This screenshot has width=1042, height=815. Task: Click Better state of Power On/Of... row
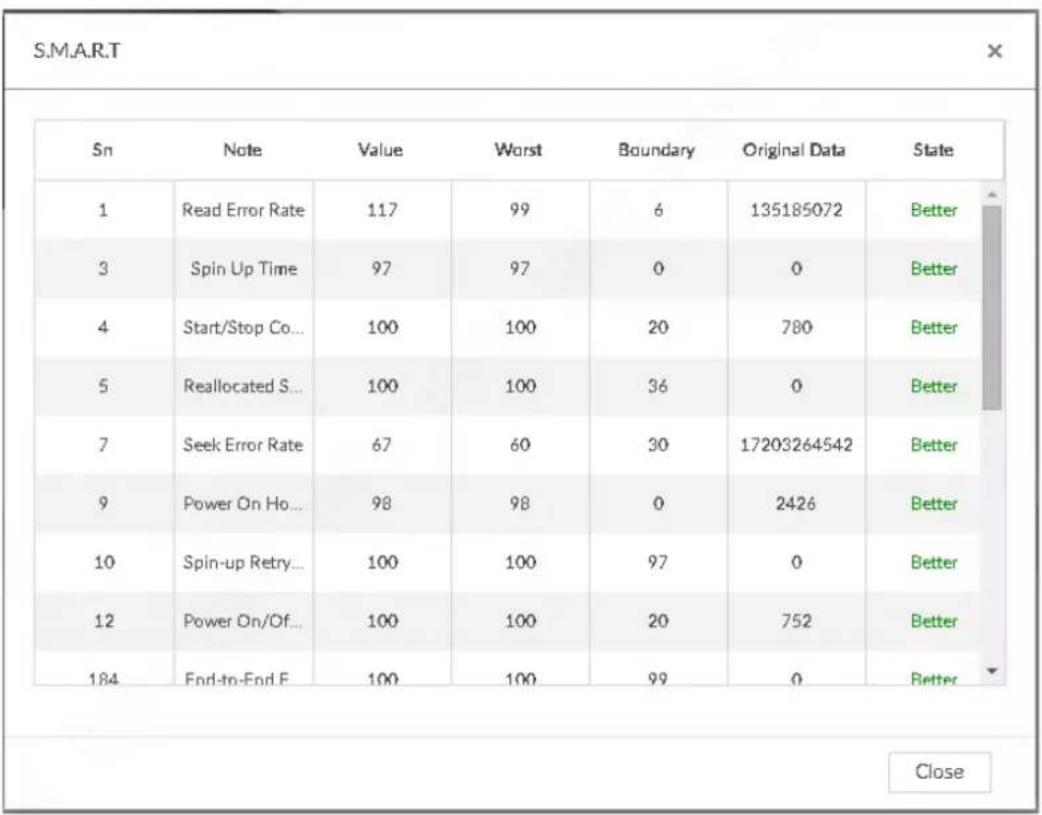934,621
